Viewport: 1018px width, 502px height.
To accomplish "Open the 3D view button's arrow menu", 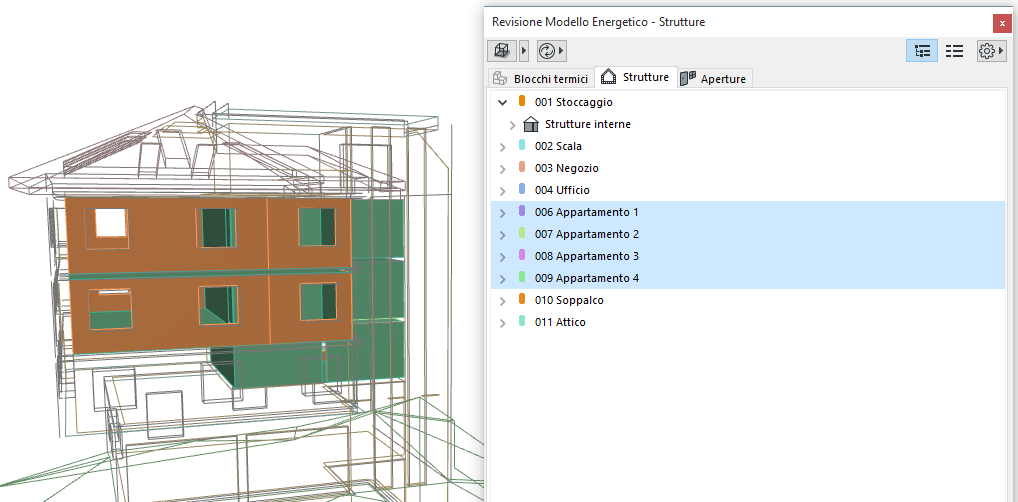I will (x=525, y=51).
